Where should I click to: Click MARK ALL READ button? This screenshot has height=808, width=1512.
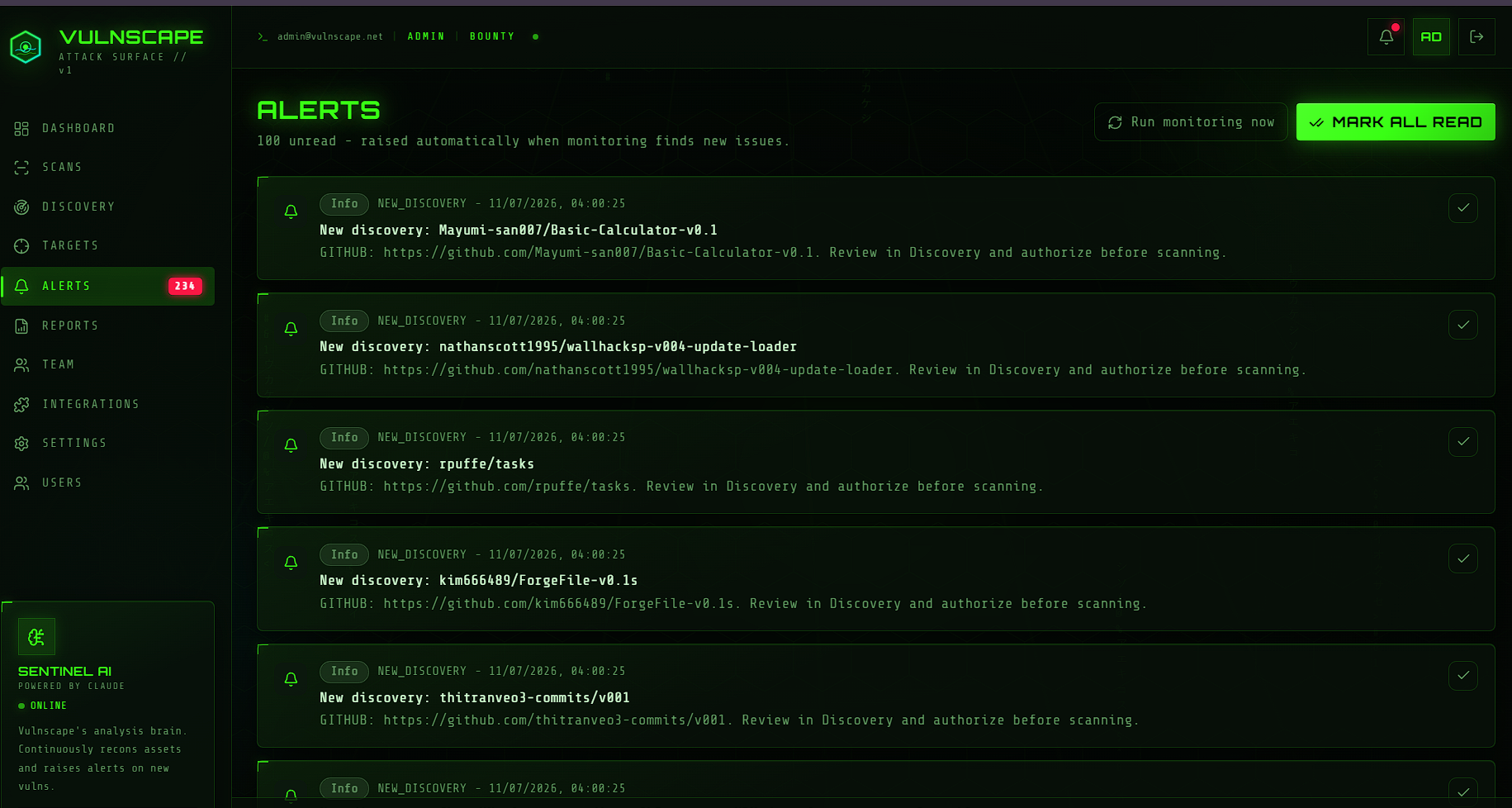[1396, 122]
